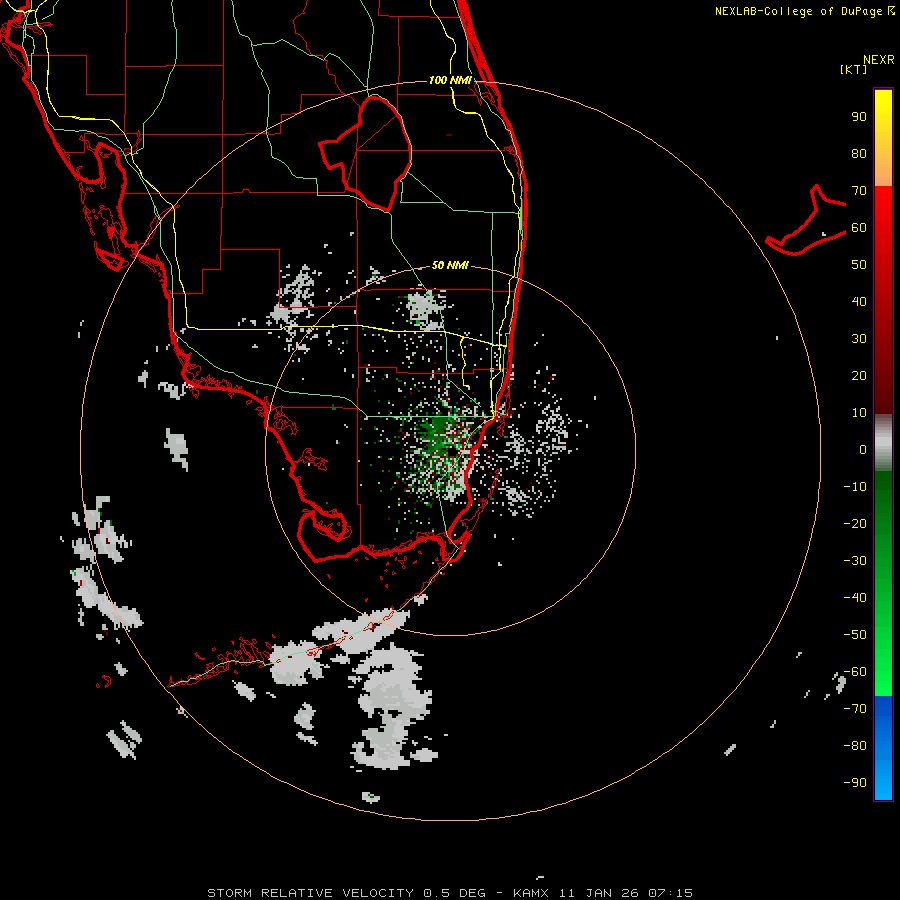
Task: Select the 70 value on the velocity scale
Action: tap(859, 191)
